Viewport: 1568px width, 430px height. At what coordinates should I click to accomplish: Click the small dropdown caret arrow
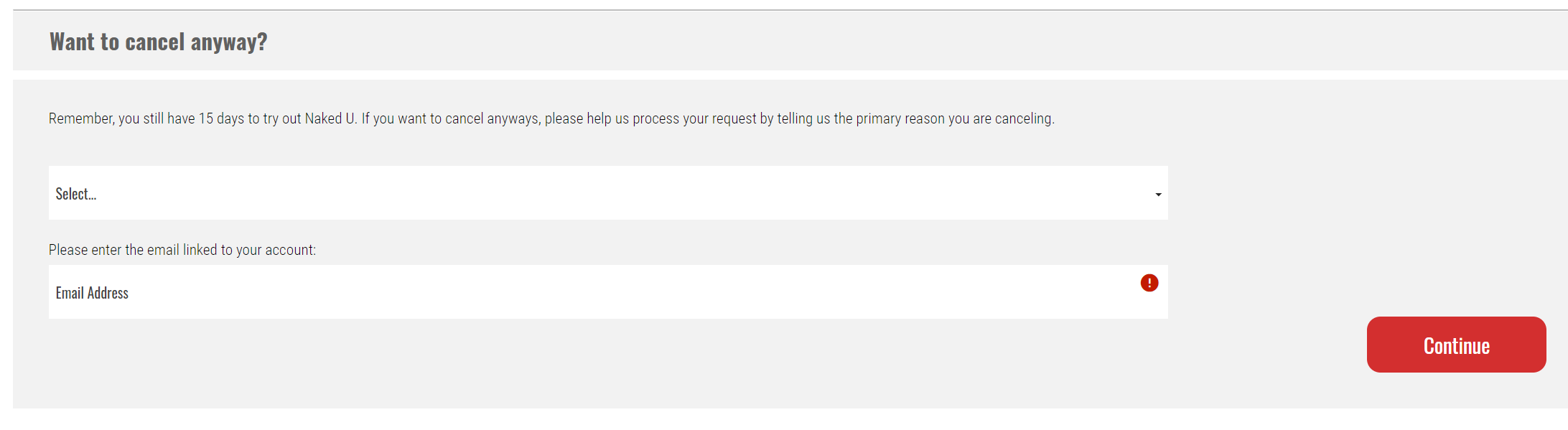[x=1158, y=195]
